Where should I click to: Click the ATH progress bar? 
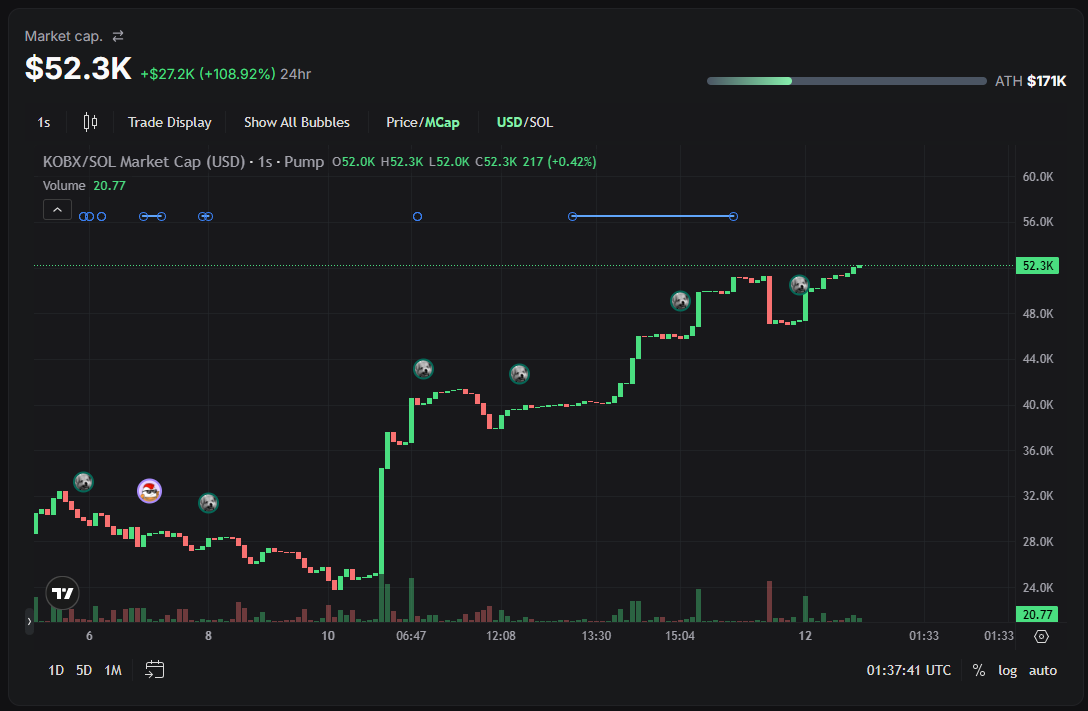tap(847, 81)
